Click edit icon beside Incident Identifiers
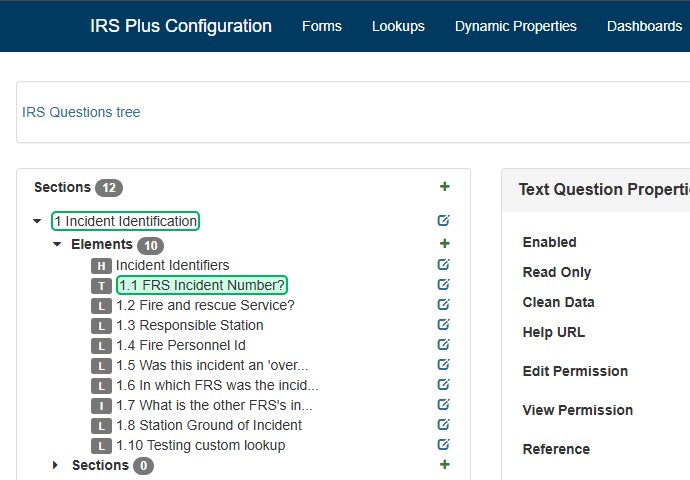Viewport: 690px width, 480px height. (x=444, y=265)
